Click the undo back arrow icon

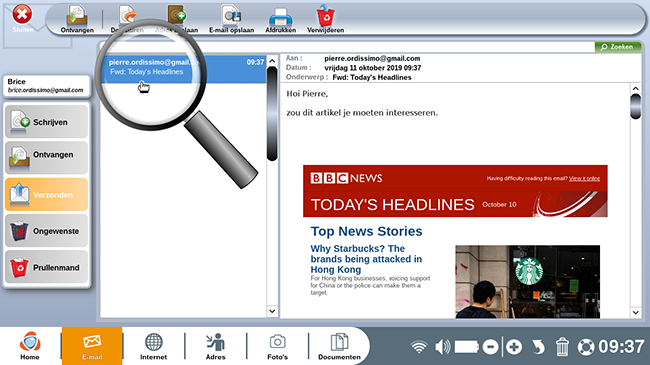[x=538, y=347]
